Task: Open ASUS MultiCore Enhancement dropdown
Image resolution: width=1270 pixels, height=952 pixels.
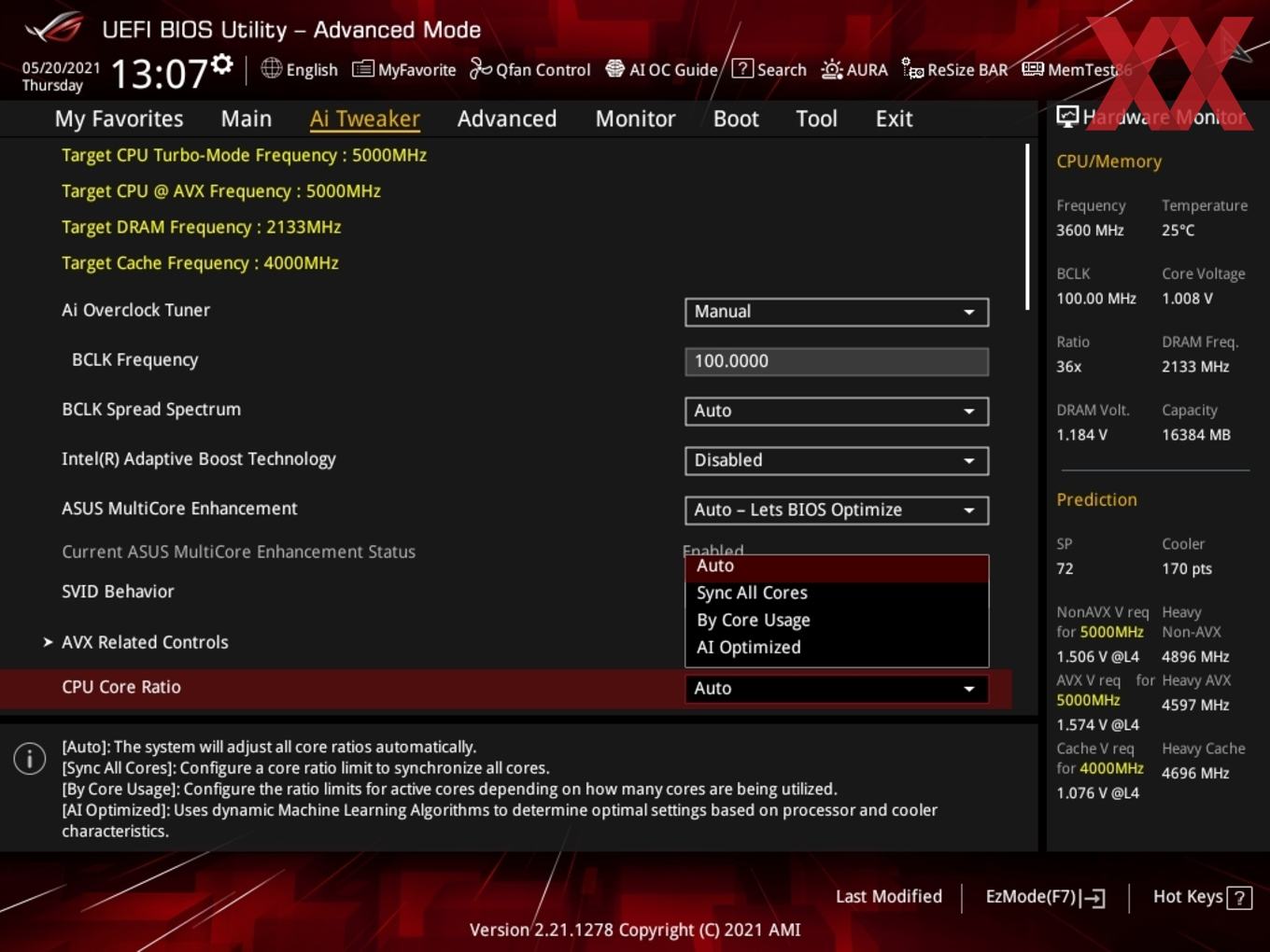Action: (x=837, y=510)
